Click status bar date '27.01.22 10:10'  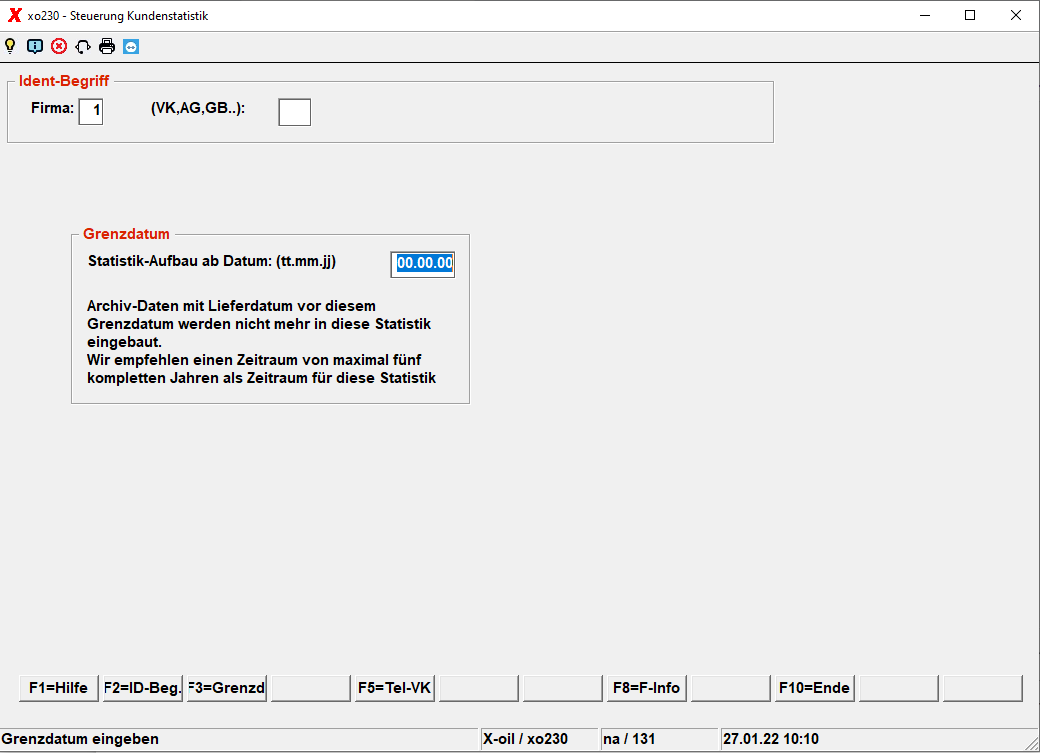click(x=771, y=739)
